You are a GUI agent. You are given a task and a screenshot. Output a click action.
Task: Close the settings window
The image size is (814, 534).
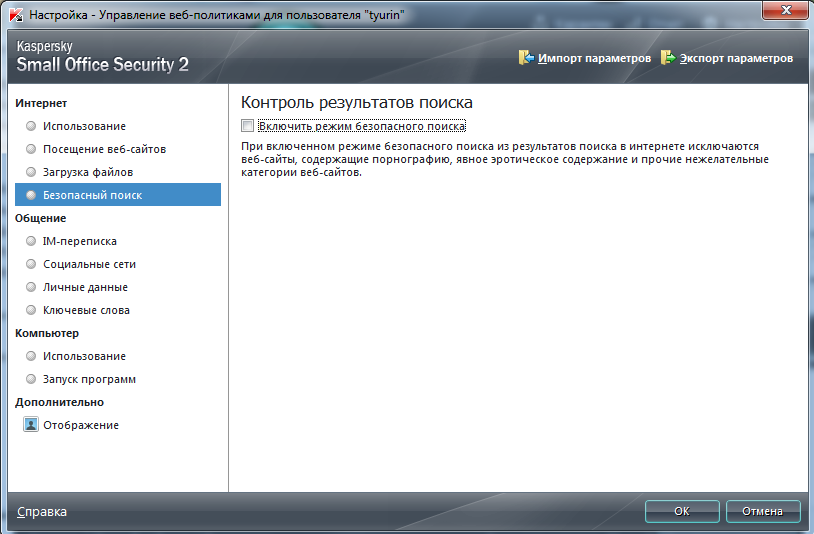pyautogui.click(x=785, y=10)
